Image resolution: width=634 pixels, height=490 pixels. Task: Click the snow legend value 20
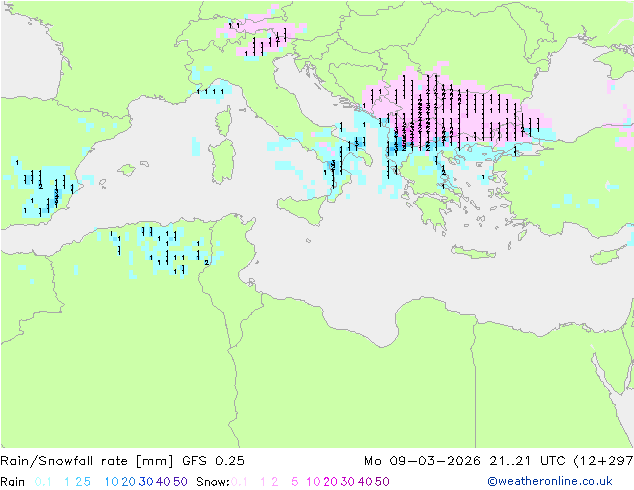tap(330, 482)
